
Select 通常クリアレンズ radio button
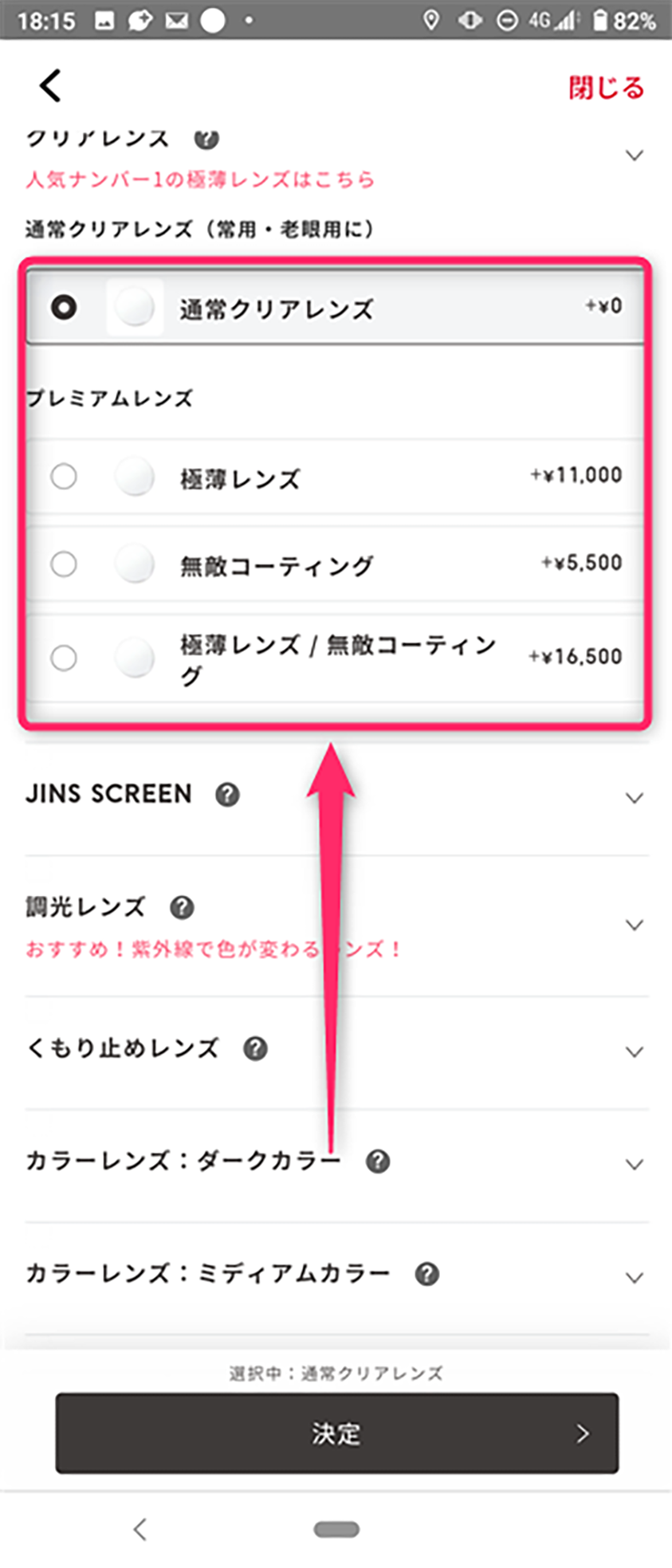click(x=64, y=307)
